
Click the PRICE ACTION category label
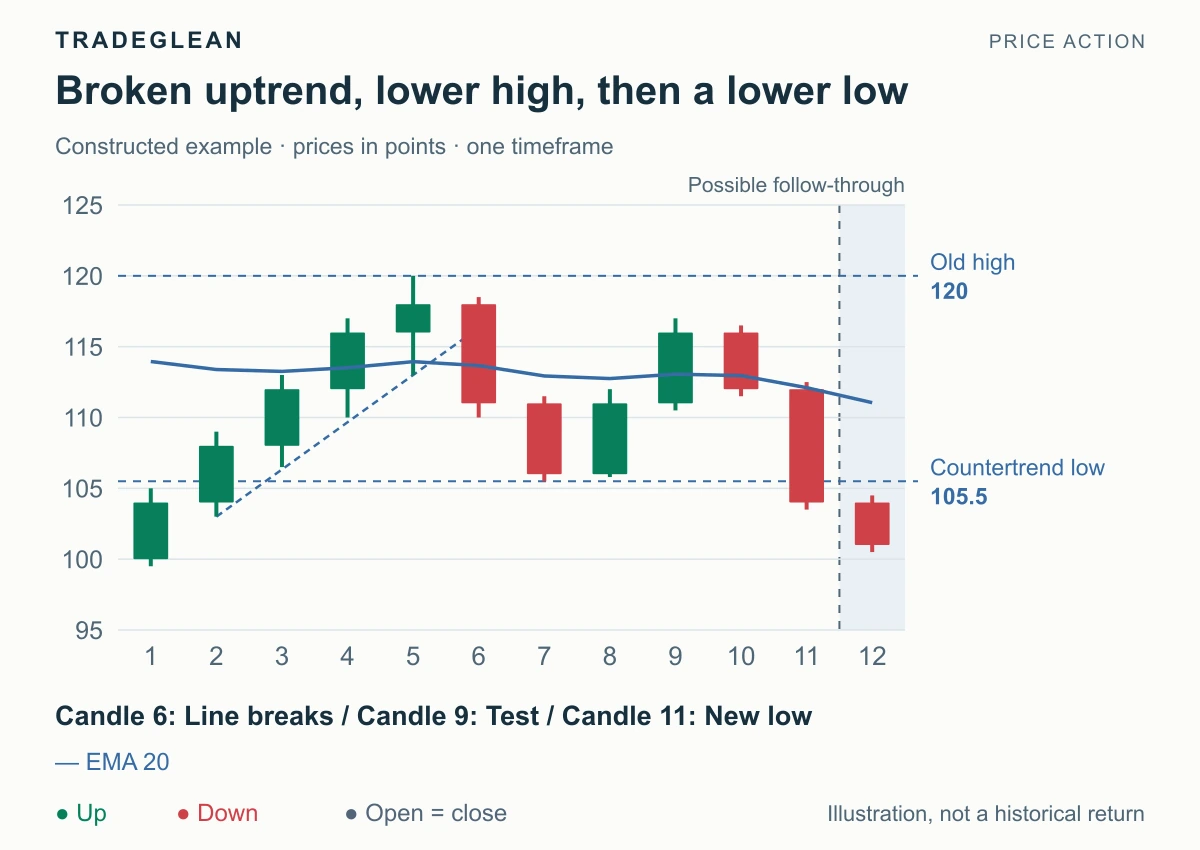[1066, 41]
